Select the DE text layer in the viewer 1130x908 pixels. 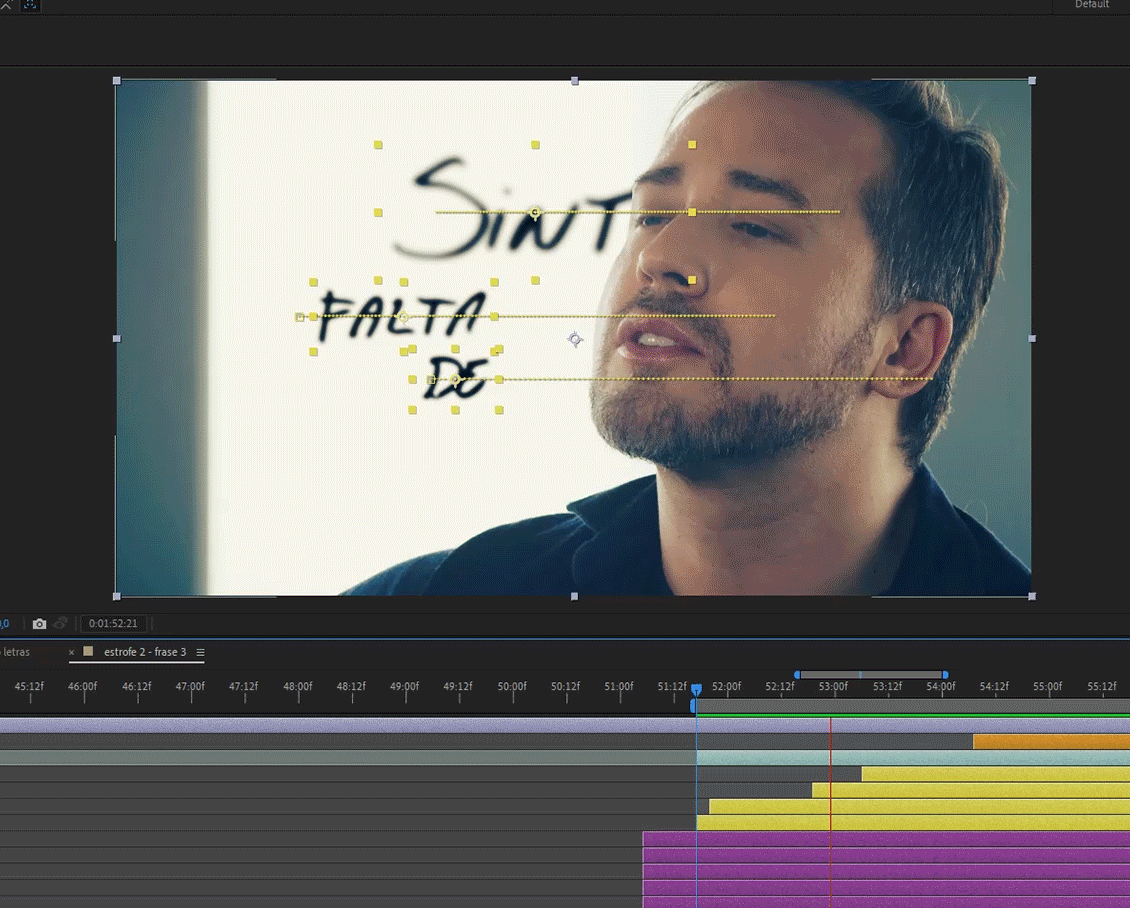coord(455,378)
